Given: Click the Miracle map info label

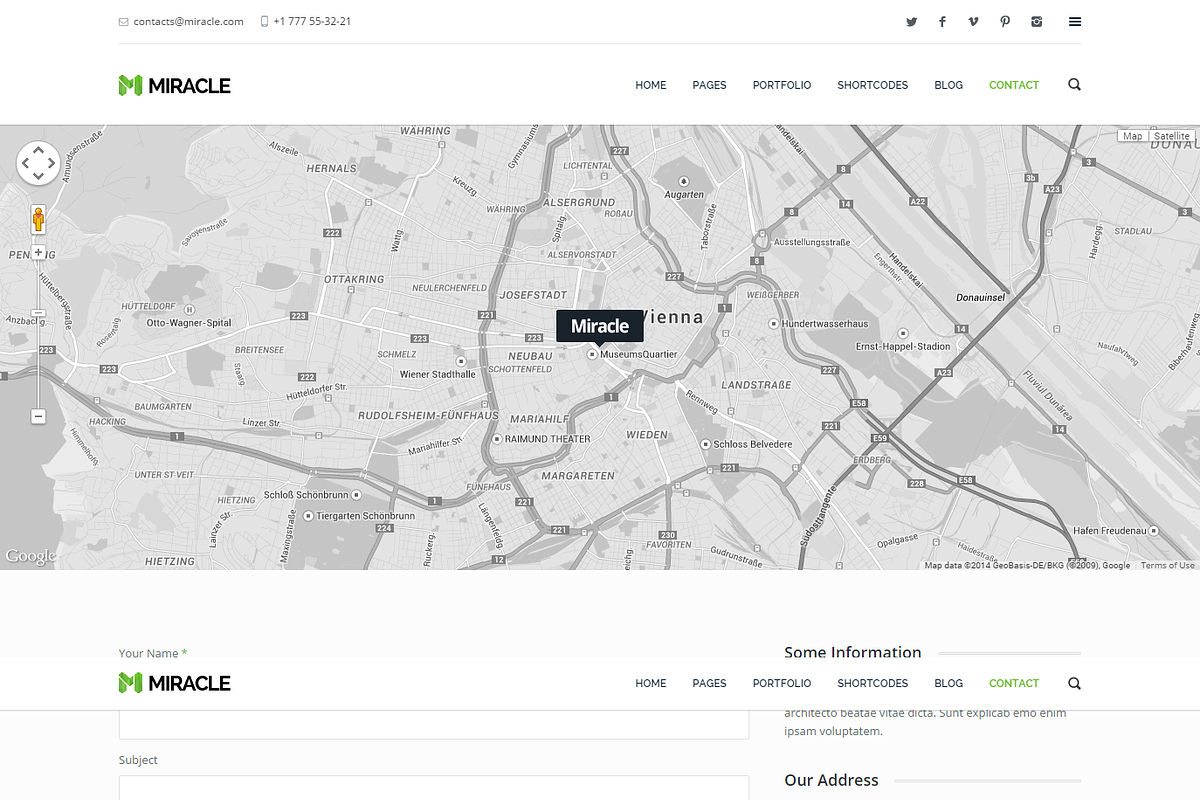Looking at the screenshot, I should click(600, 326).
